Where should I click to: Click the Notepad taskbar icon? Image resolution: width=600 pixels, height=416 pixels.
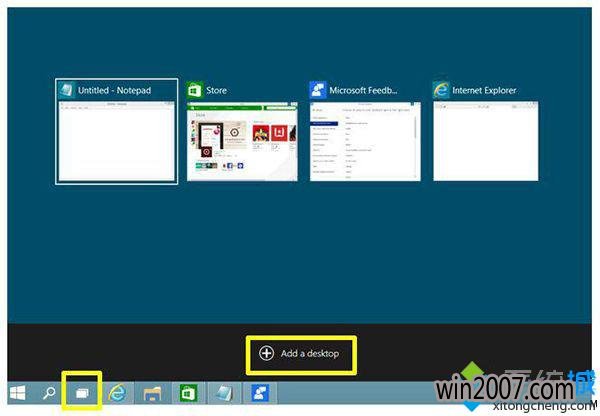pyautogui.click(x=223, y=393)
